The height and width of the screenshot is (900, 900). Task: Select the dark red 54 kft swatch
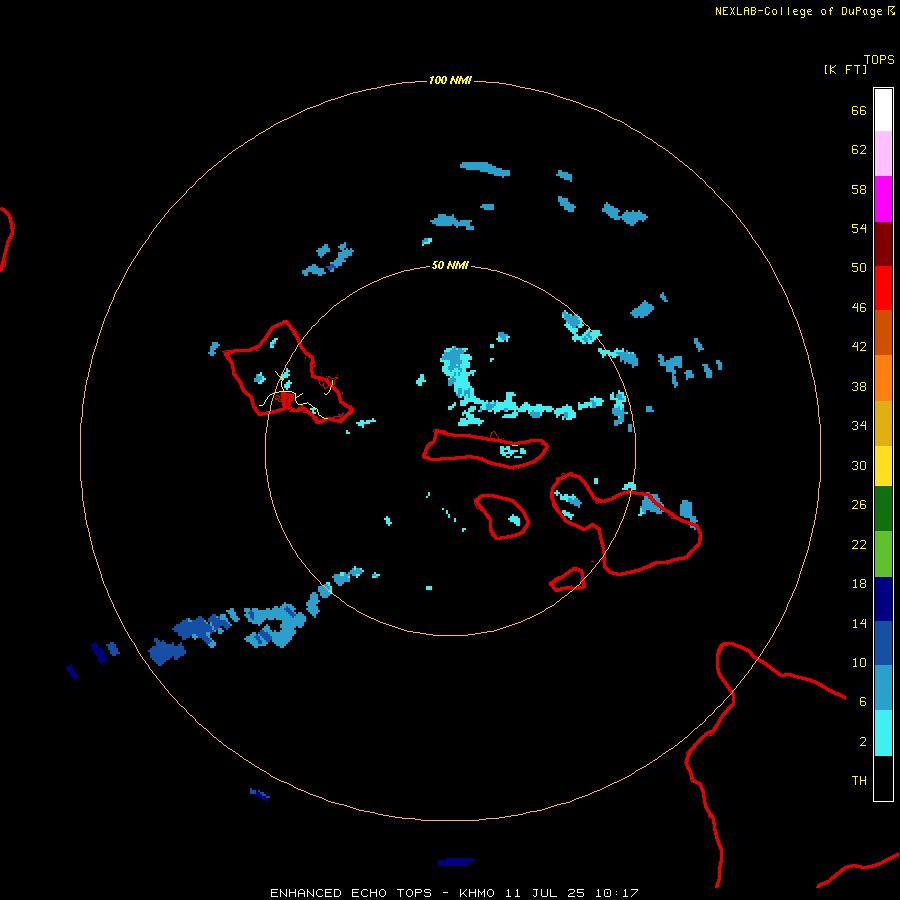point(883,244)
